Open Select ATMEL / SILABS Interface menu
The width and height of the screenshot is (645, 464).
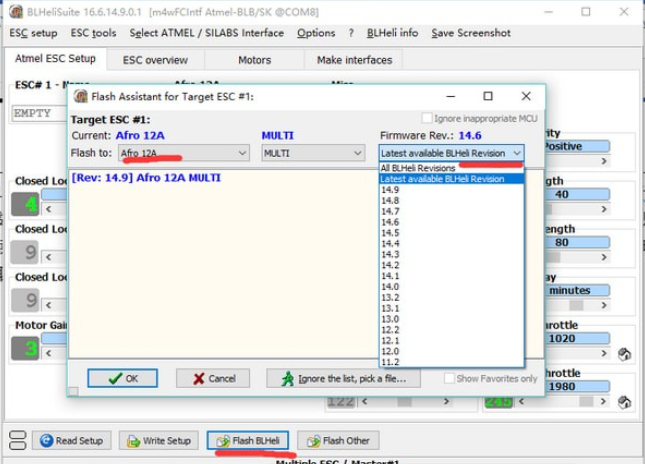(x=206, y=33)
